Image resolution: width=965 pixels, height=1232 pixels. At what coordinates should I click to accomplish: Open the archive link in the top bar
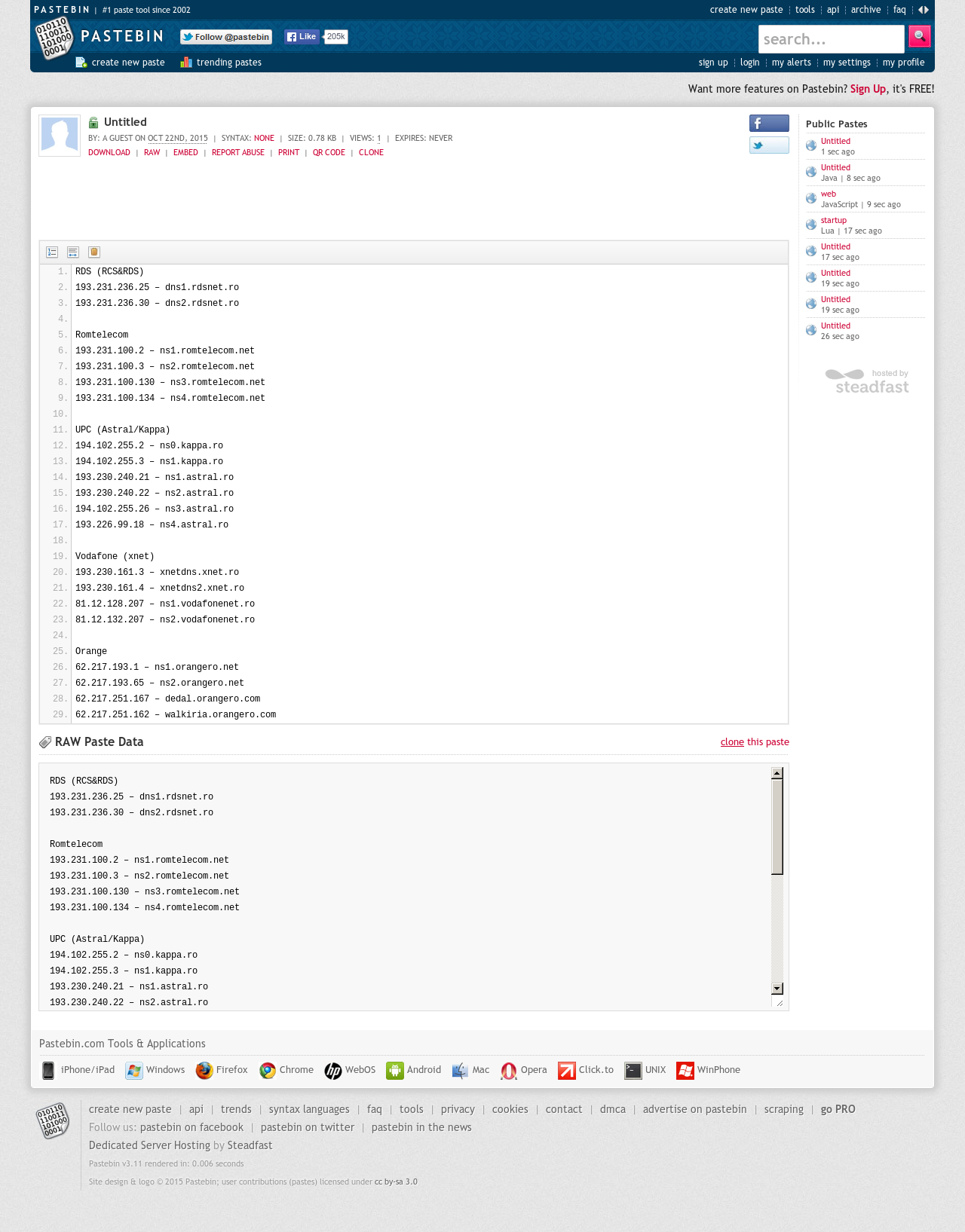point(866,10)
